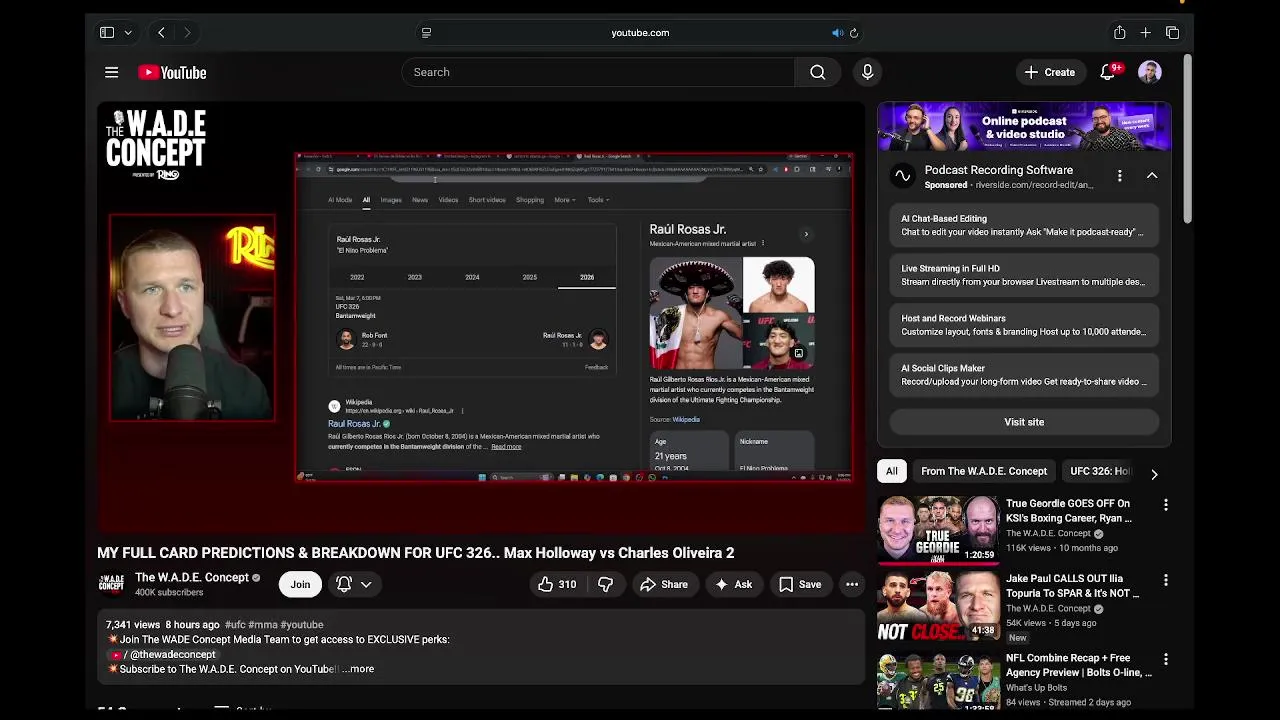1280x720 pixels.
Task: Open more video actions ellipsis
Action: coord(852,584)
